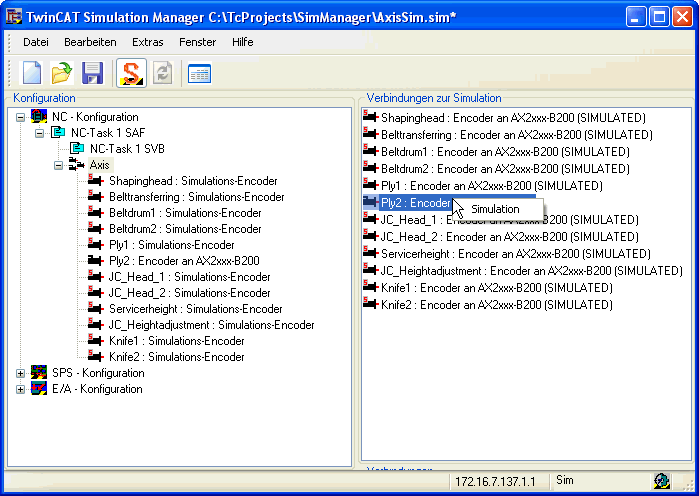Click the Shapinghead Simulations-Encoder tree icon

[96, 180]
